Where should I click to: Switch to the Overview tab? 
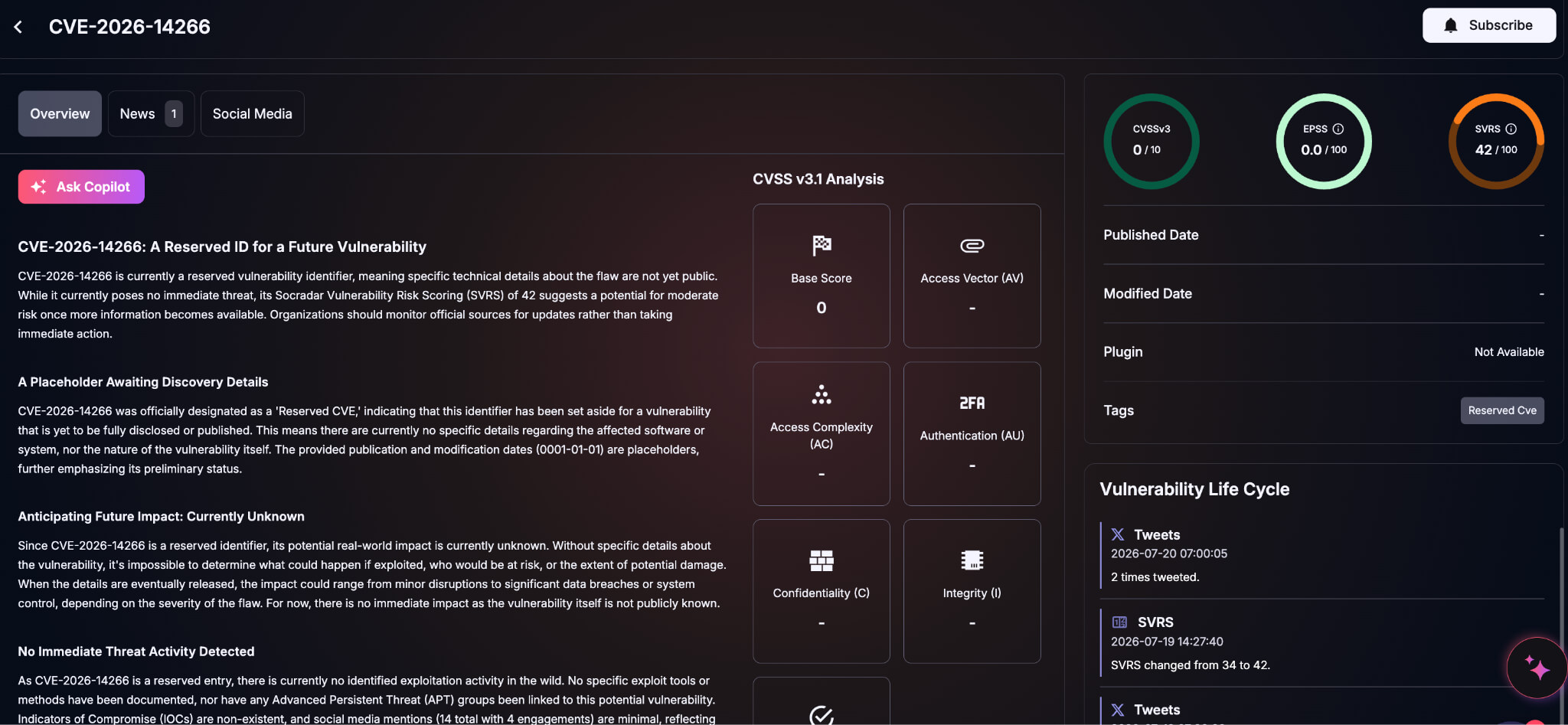tap(60, 113)
